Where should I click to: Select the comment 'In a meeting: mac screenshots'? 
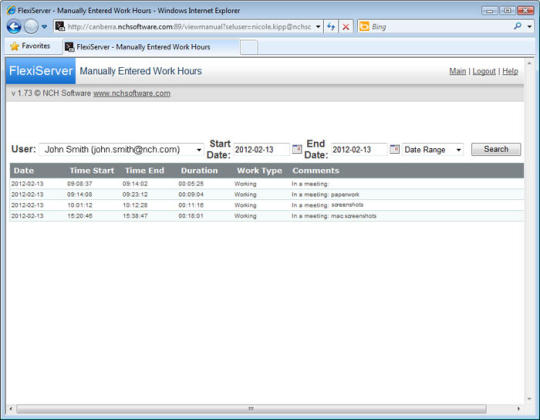(334, 216)
